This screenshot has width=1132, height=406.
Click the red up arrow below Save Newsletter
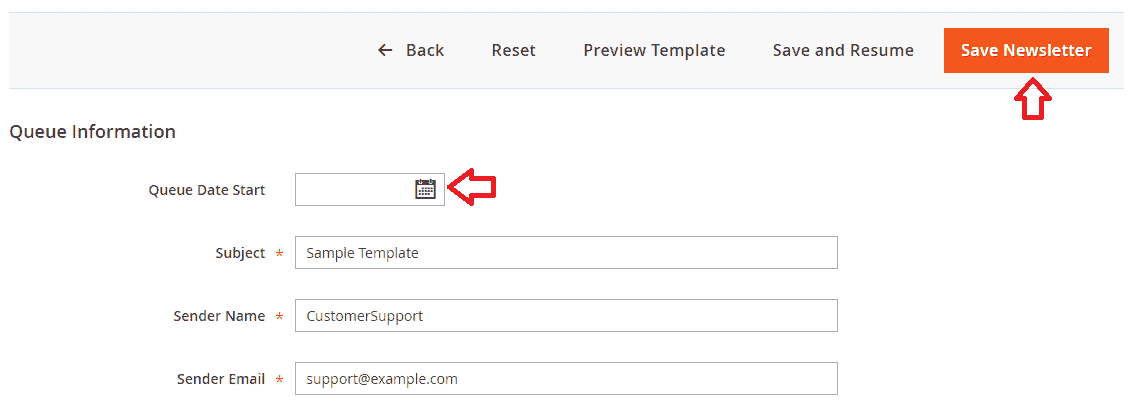[x=1032, y=99]
